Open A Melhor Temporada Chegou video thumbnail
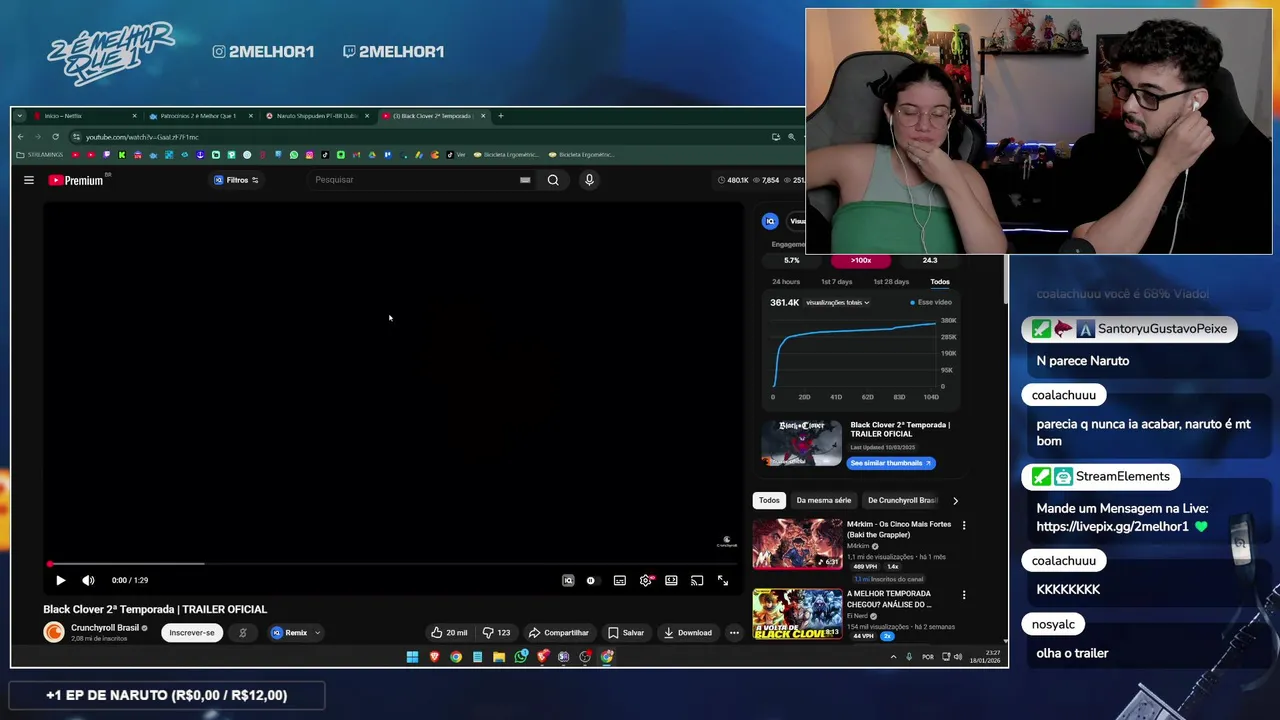This screenshot has height=720, width=1280. [x=797, y=613]
